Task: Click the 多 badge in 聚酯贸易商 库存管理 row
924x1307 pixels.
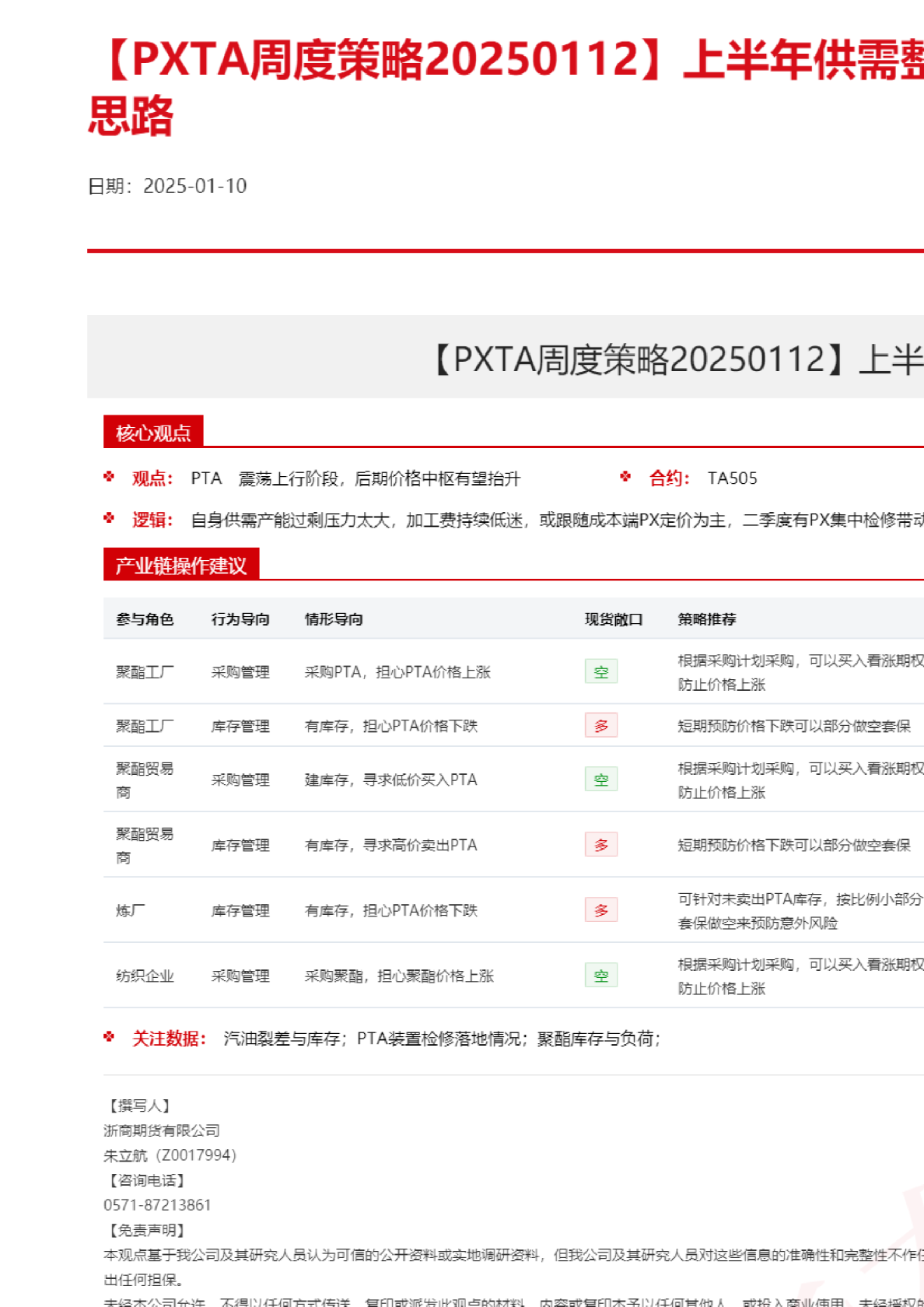Action: tap(600, 845)
